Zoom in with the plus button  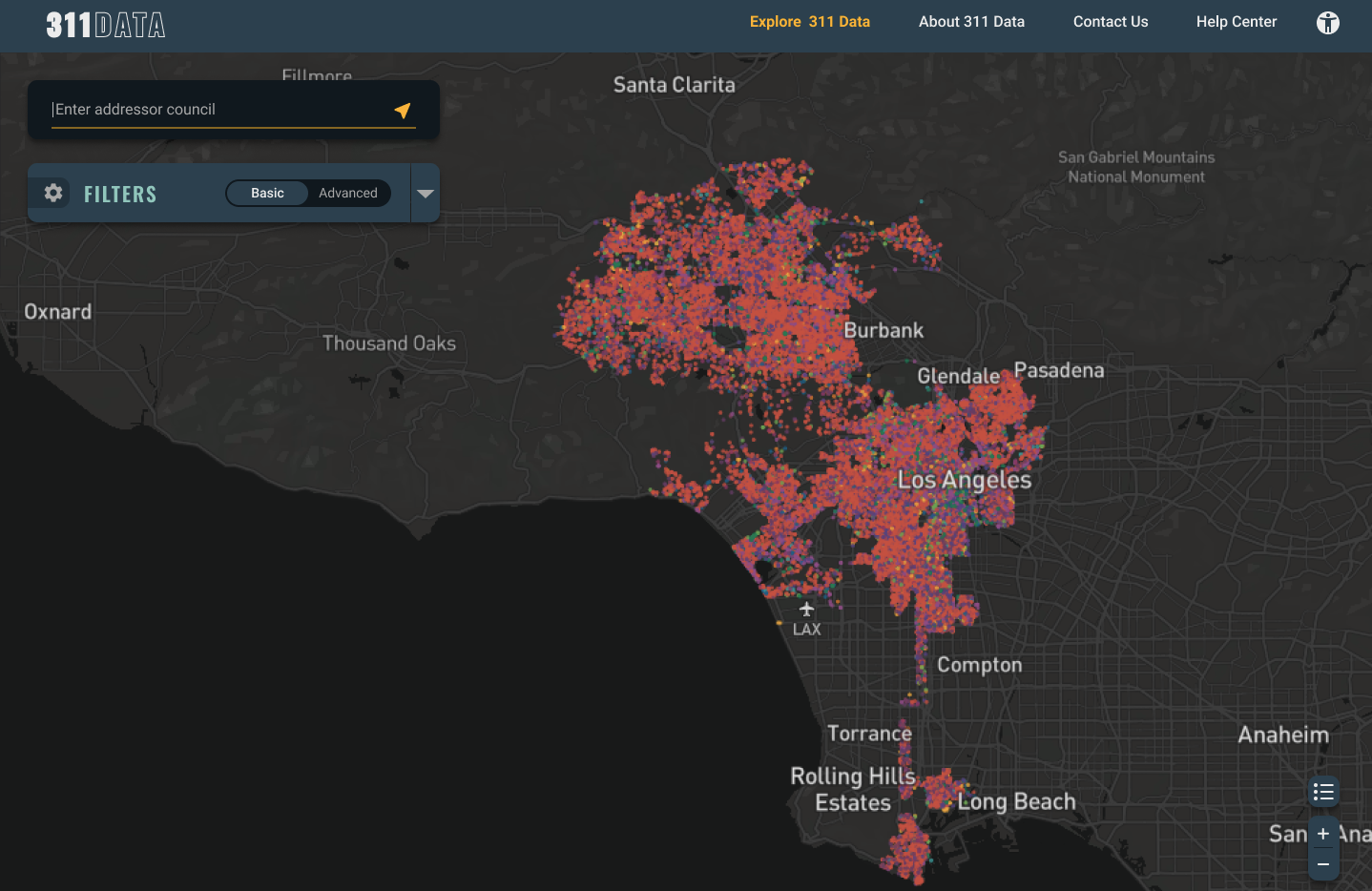click(1323, 834)
